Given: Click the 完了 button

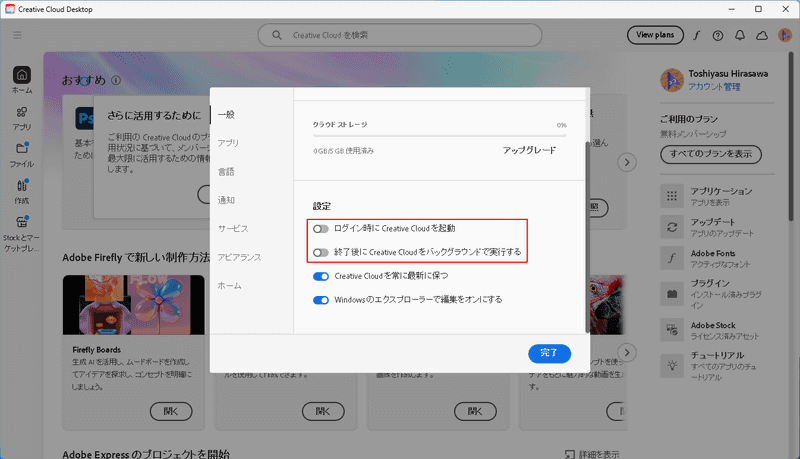Looking at the screenshot, I should coord(549,353).
